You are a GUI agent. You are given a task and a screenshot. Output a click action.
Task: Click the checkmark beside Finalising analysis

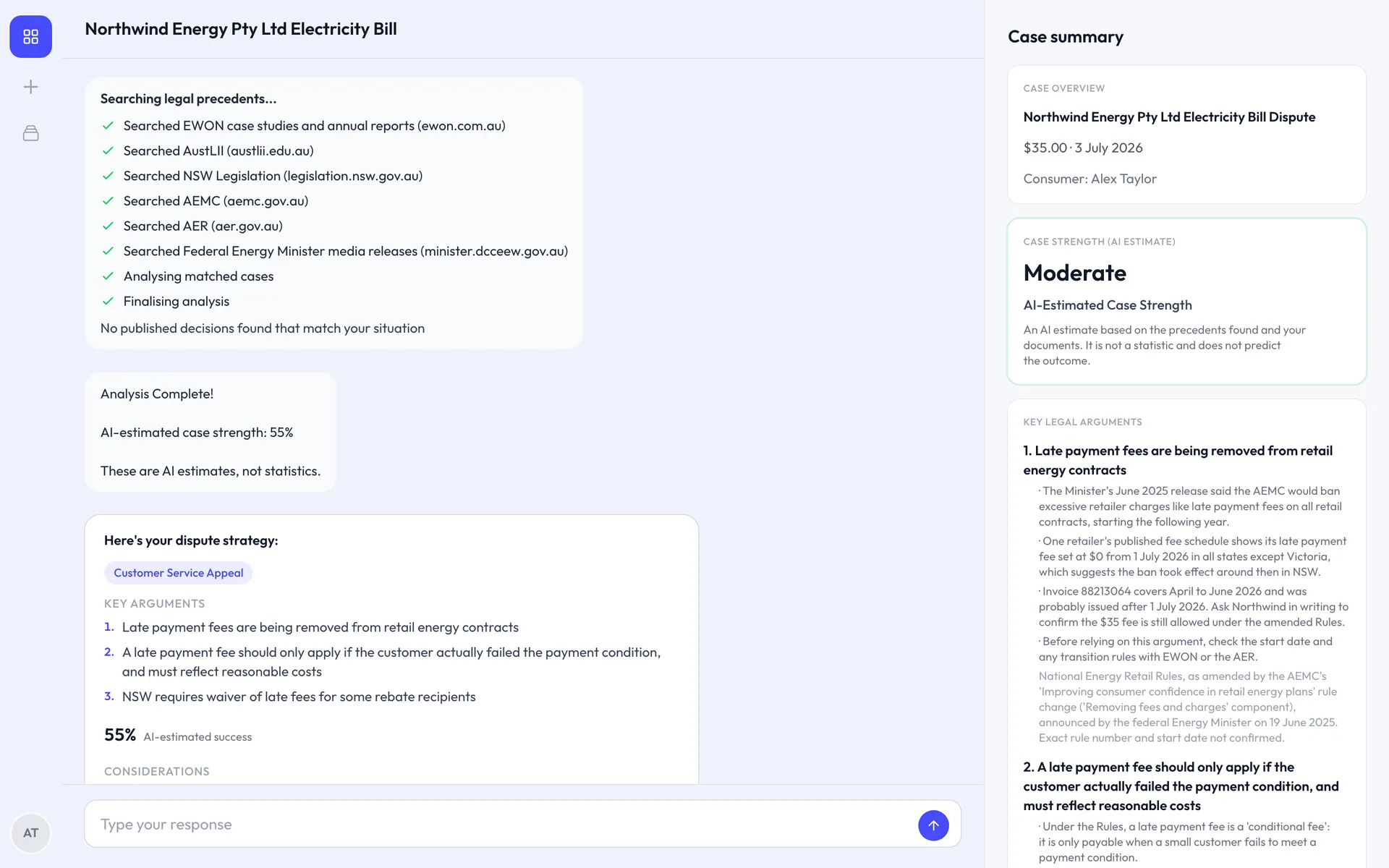tap(109, 301)
